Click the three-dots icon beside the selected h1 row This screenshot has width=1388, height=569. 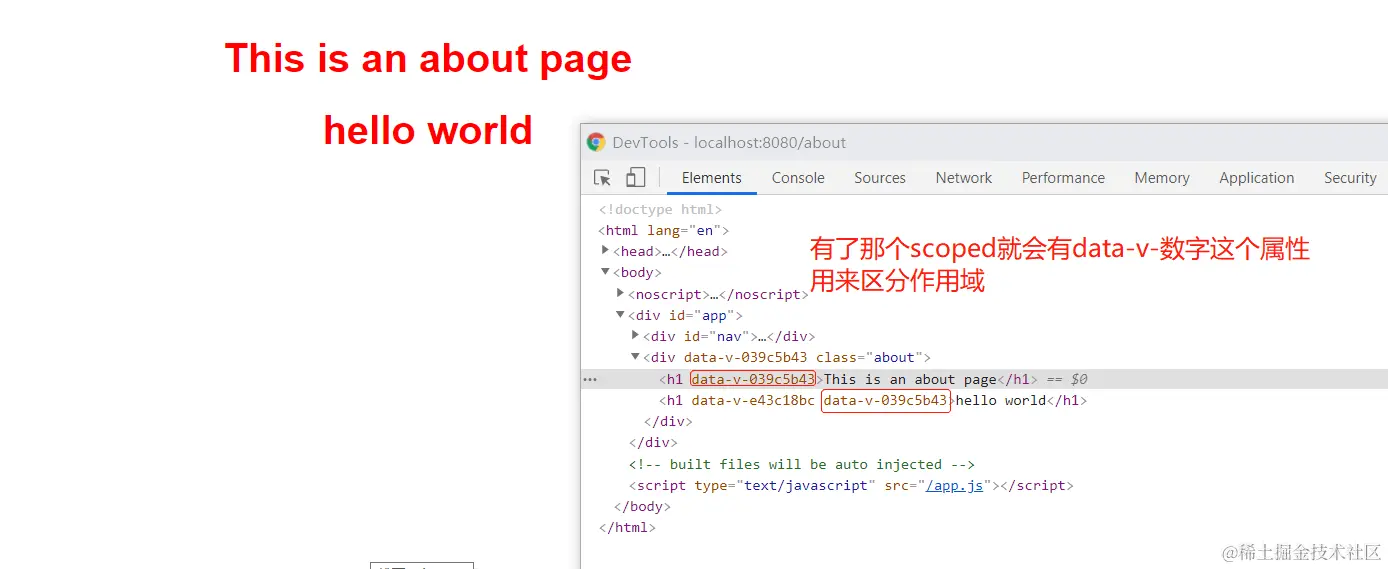click(590, 380)
